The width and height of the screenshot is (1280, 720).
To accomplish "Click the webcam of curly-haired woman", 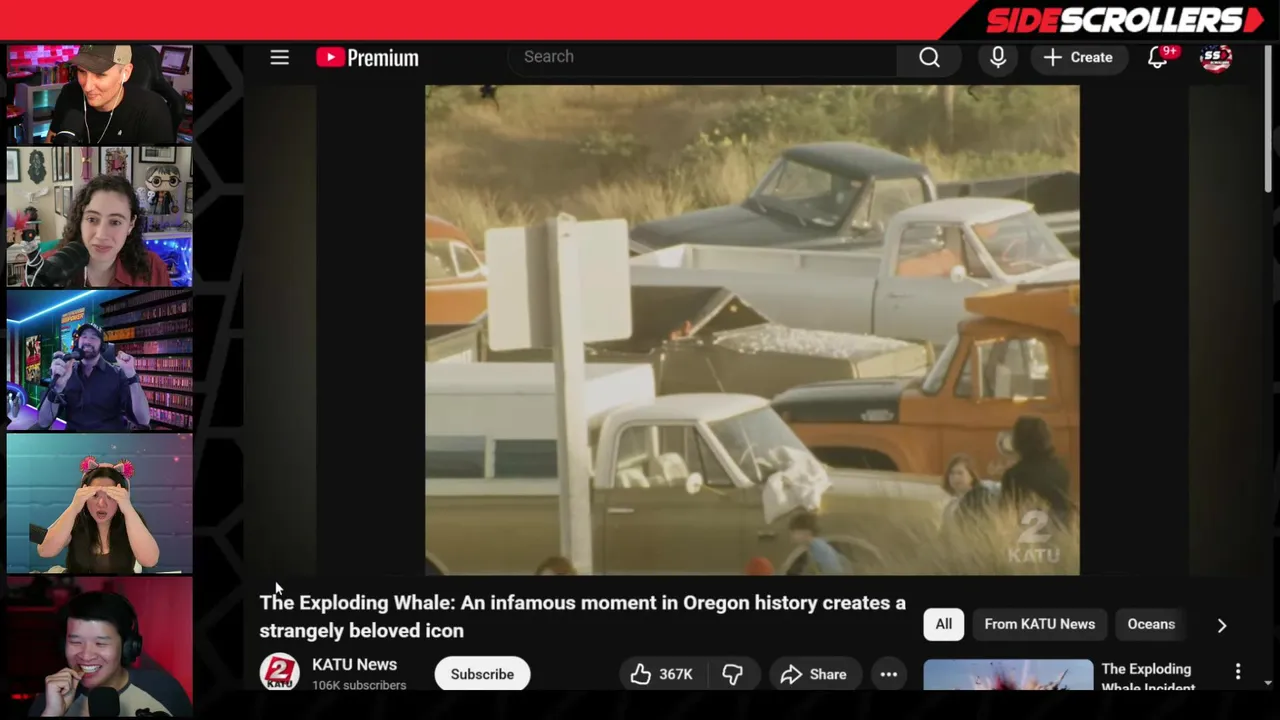I will 100,217.
